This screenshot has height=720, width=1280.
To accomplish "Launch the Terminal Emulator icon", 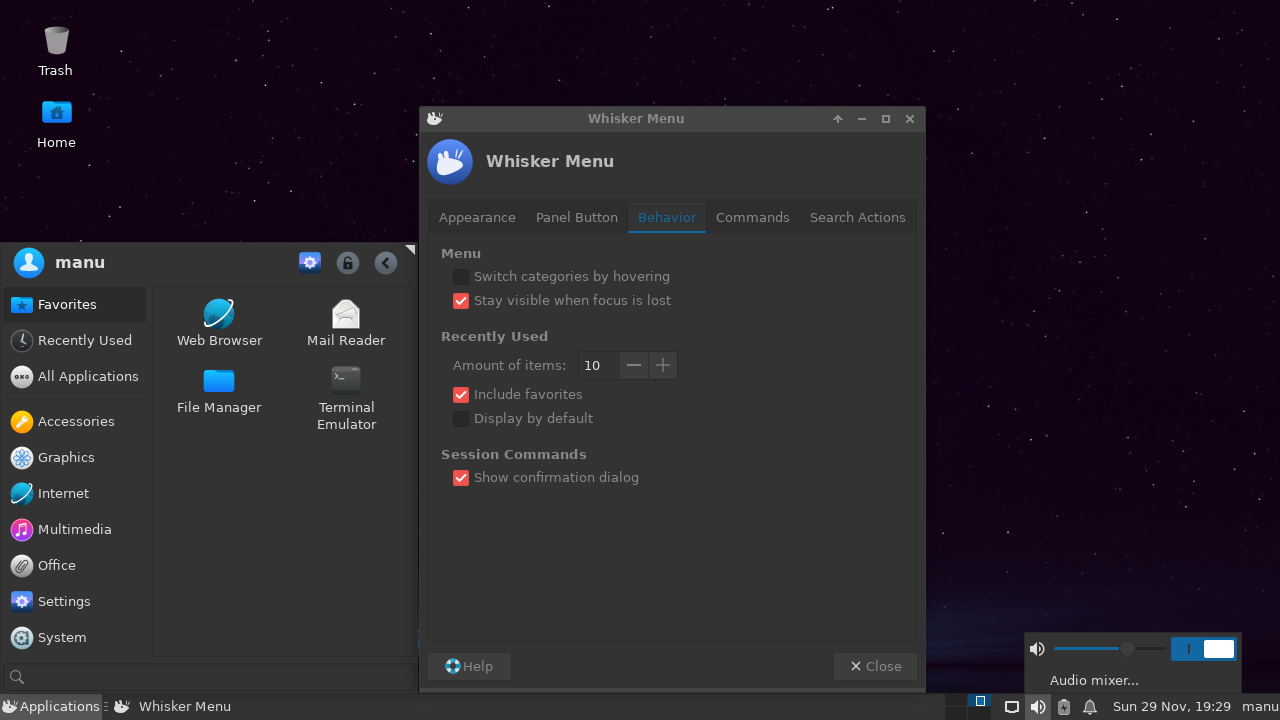I will (346, 379).
